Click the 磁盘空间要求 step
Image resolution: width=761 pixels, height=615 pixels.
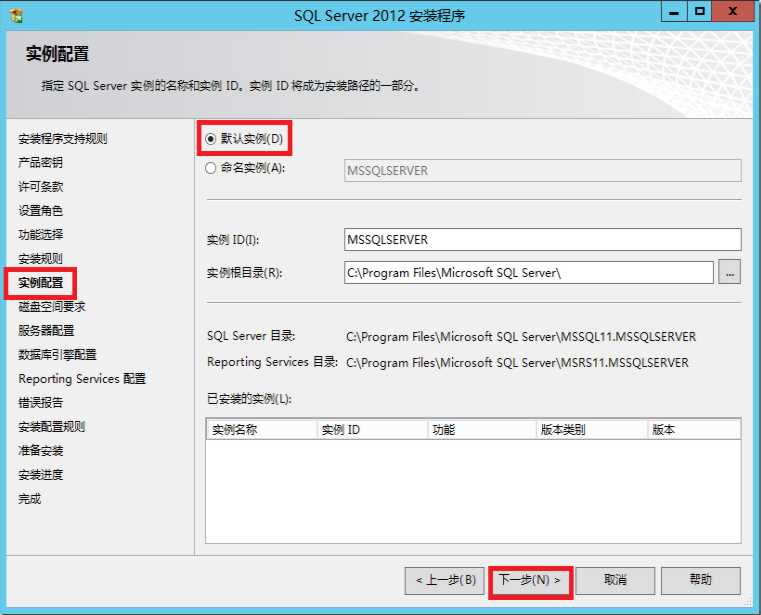pos(51,306)
